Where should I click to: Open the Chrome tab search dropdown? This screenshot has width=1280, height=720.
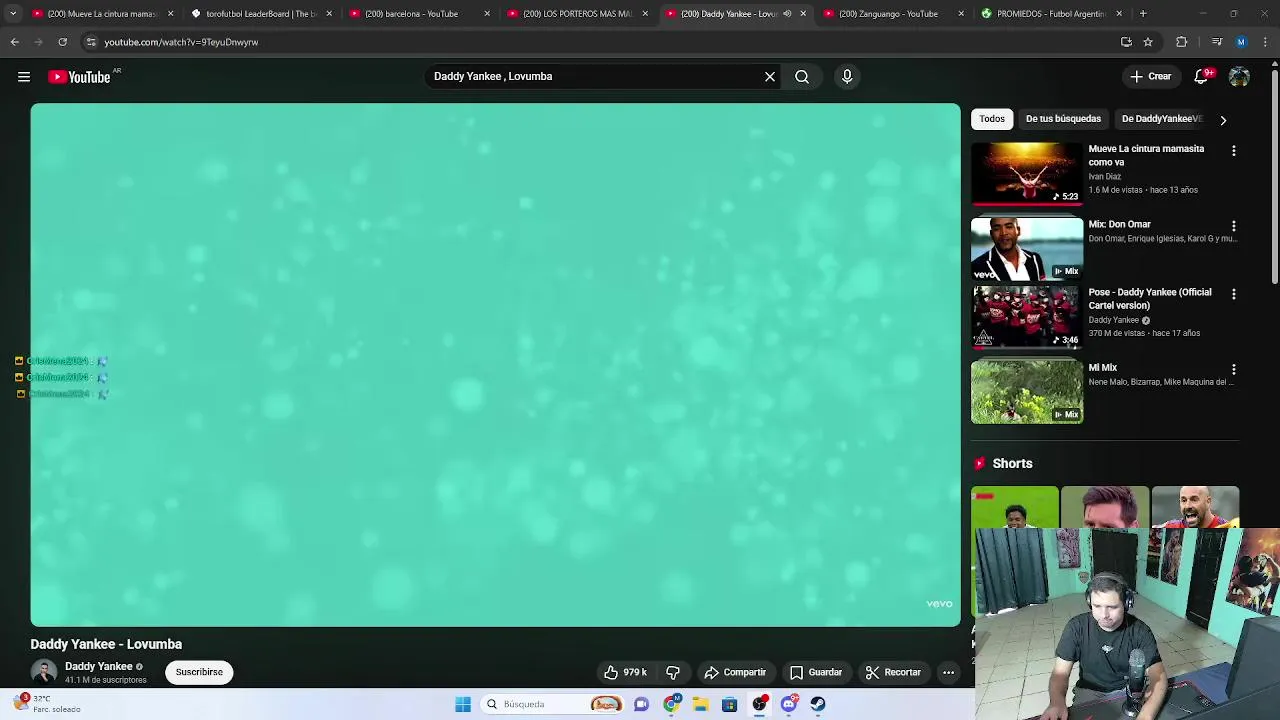coord(12,14)
